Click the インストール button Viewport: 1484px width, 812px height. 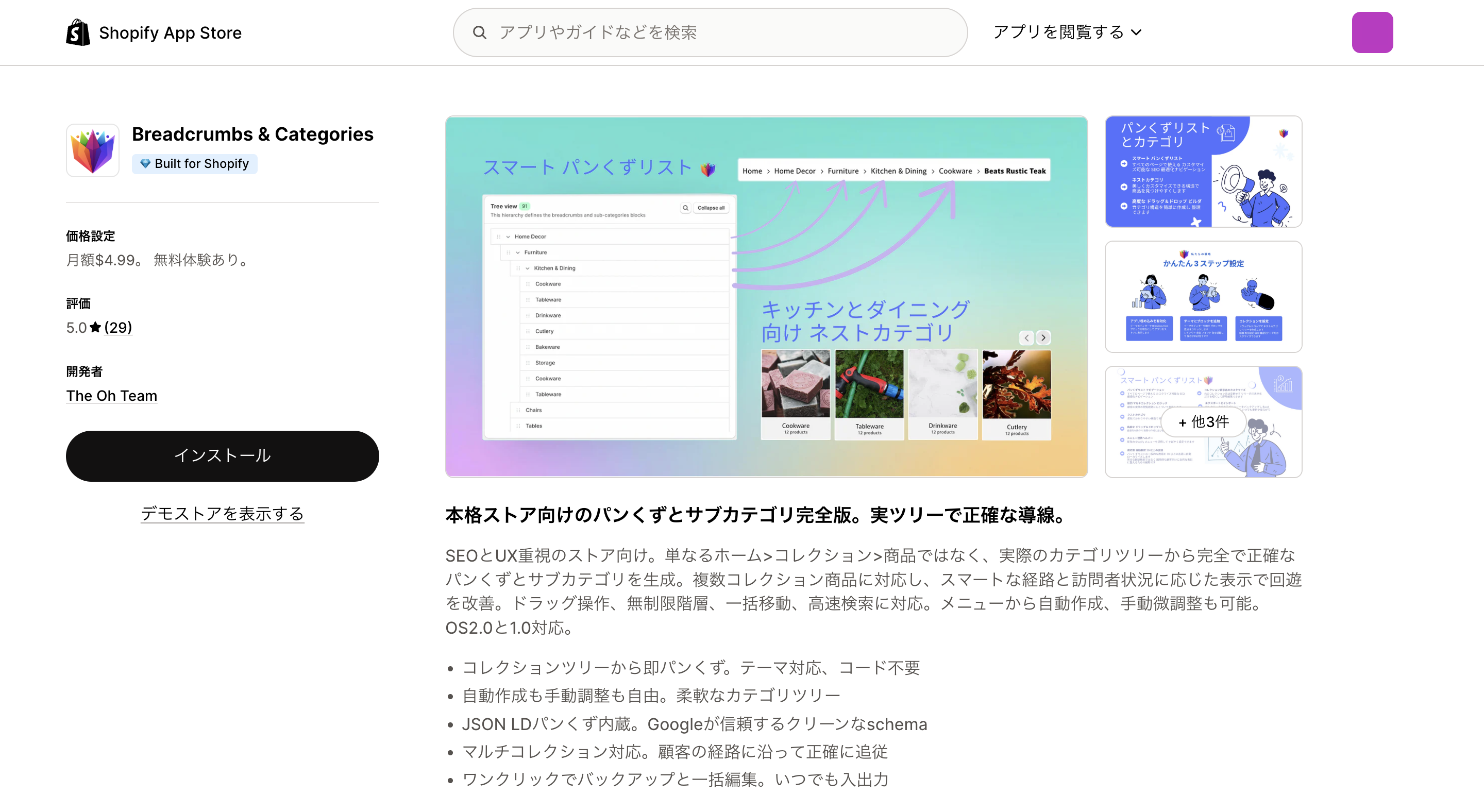[223, 455]
